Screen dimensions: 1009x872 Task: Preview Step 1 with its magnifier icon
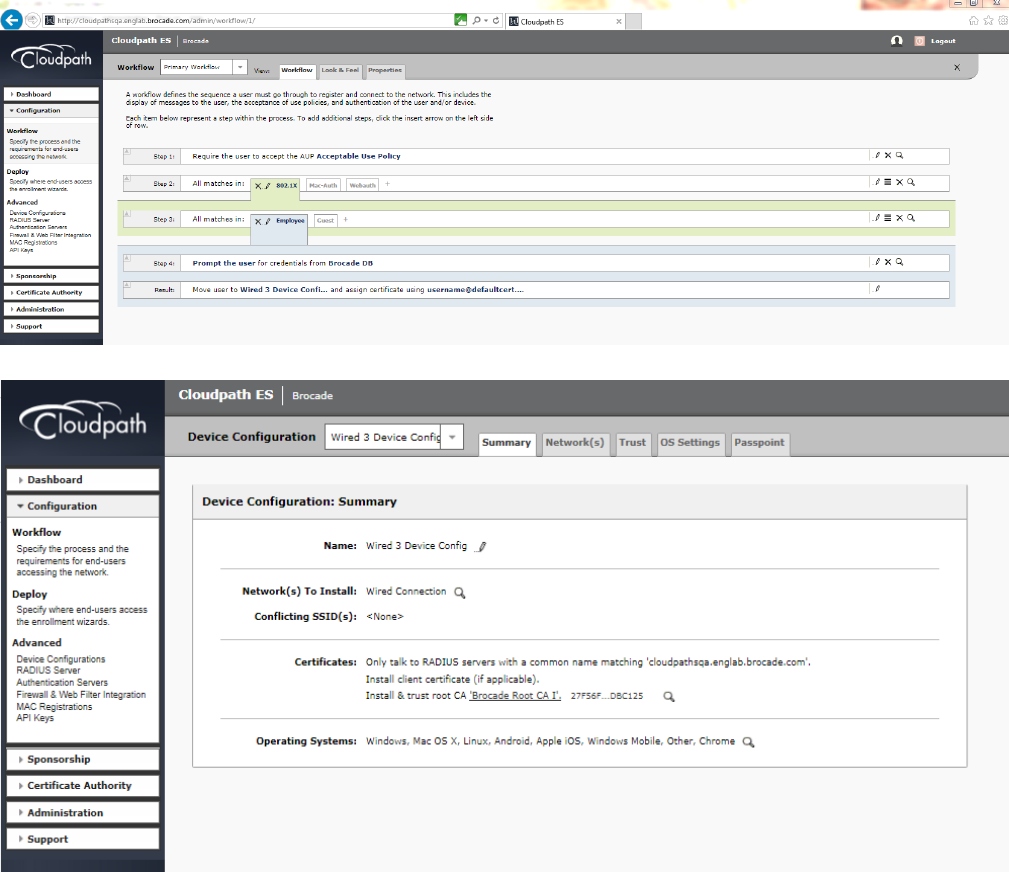click(x=900, y=155)
